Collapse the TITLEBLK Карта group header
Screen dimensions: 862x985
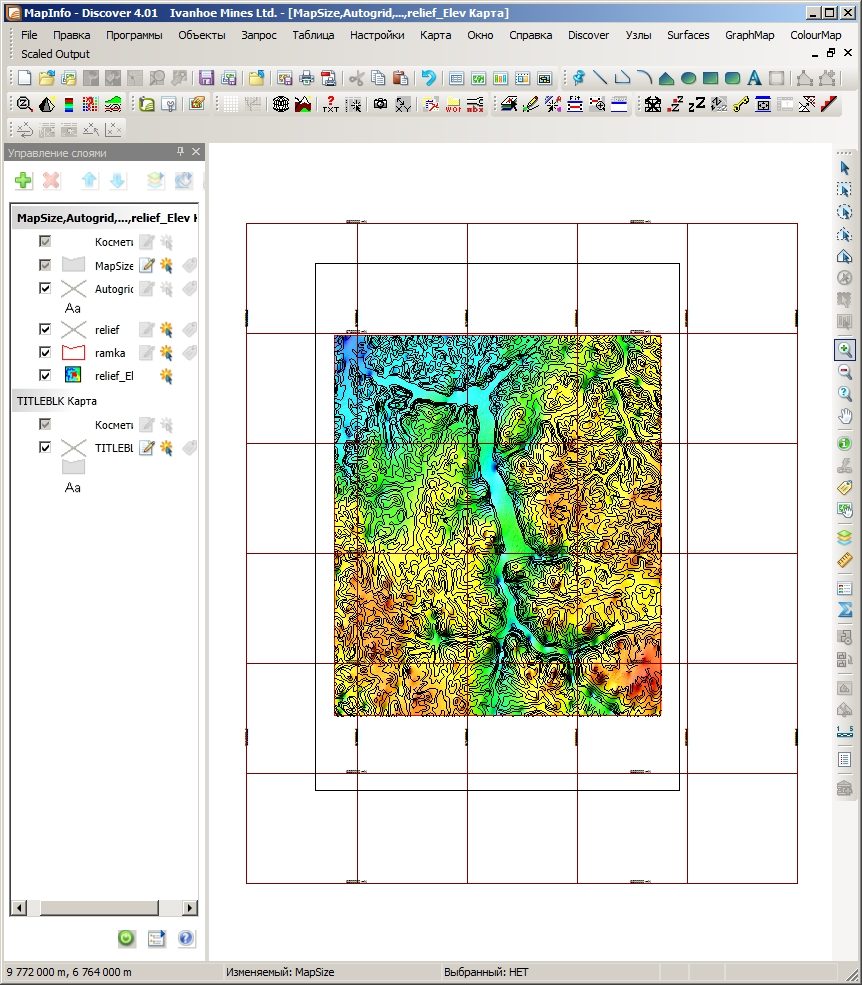[57, 401]
